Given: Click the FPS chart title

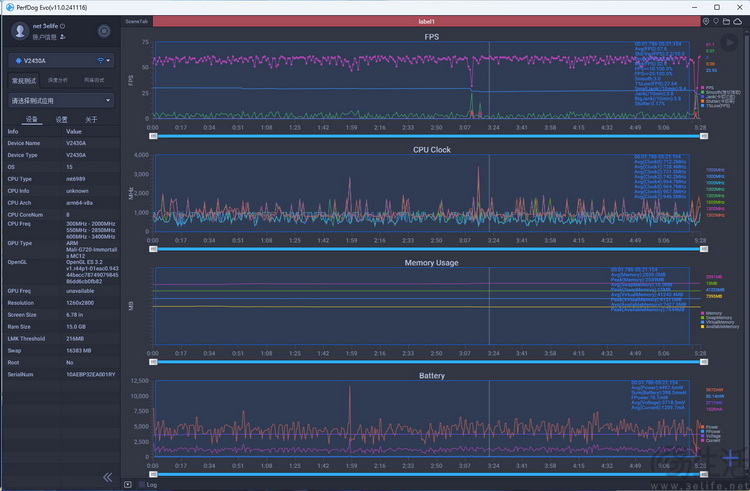Looking at the screenshot, I should point(431,37).
